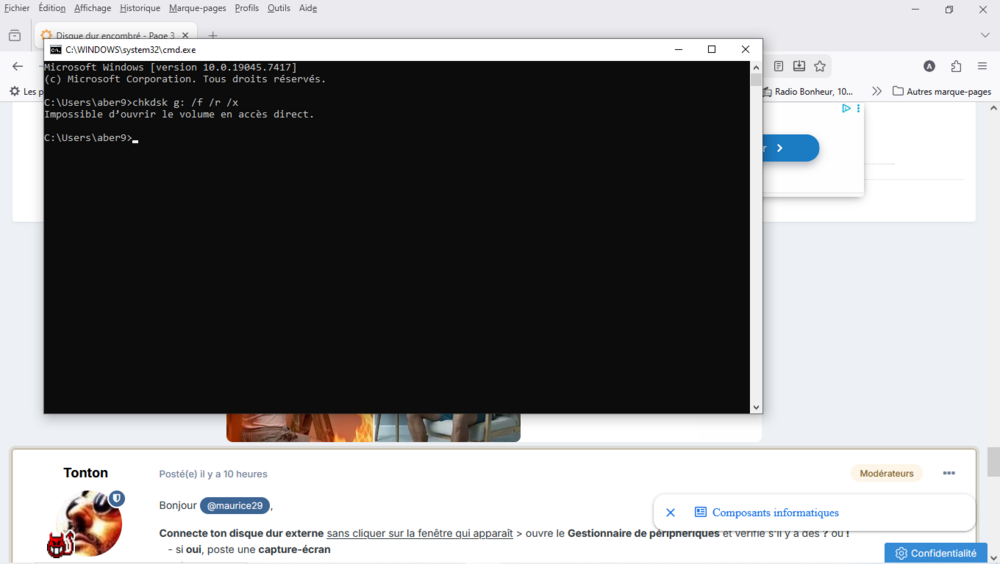The width and height of the screenshot is (1000, 564).
Task: Click the download page icon next to reader view
Action: [x=799, y=66]
